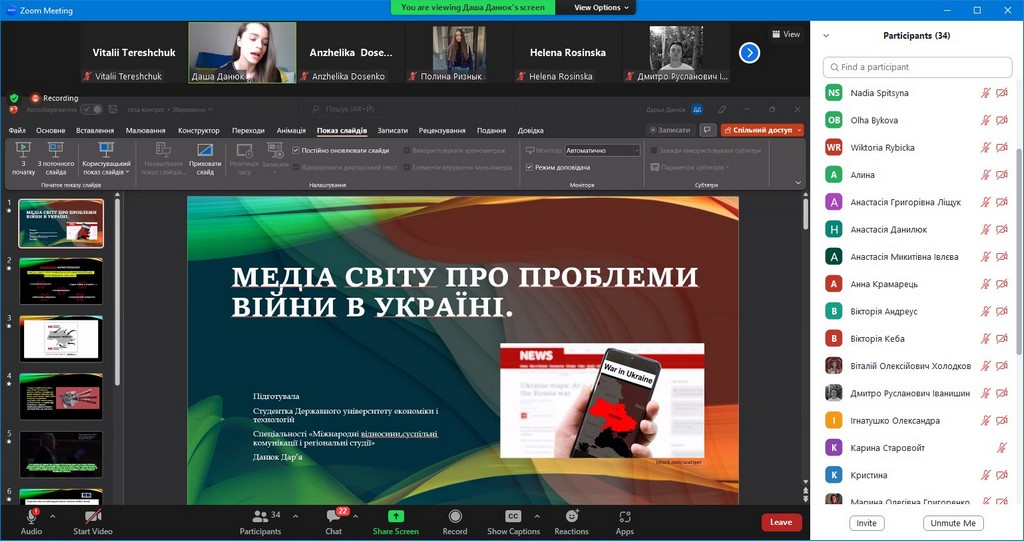Open the Chat panel icon
This screenshot has height=541, width=1024.
[x=333, y=517]
